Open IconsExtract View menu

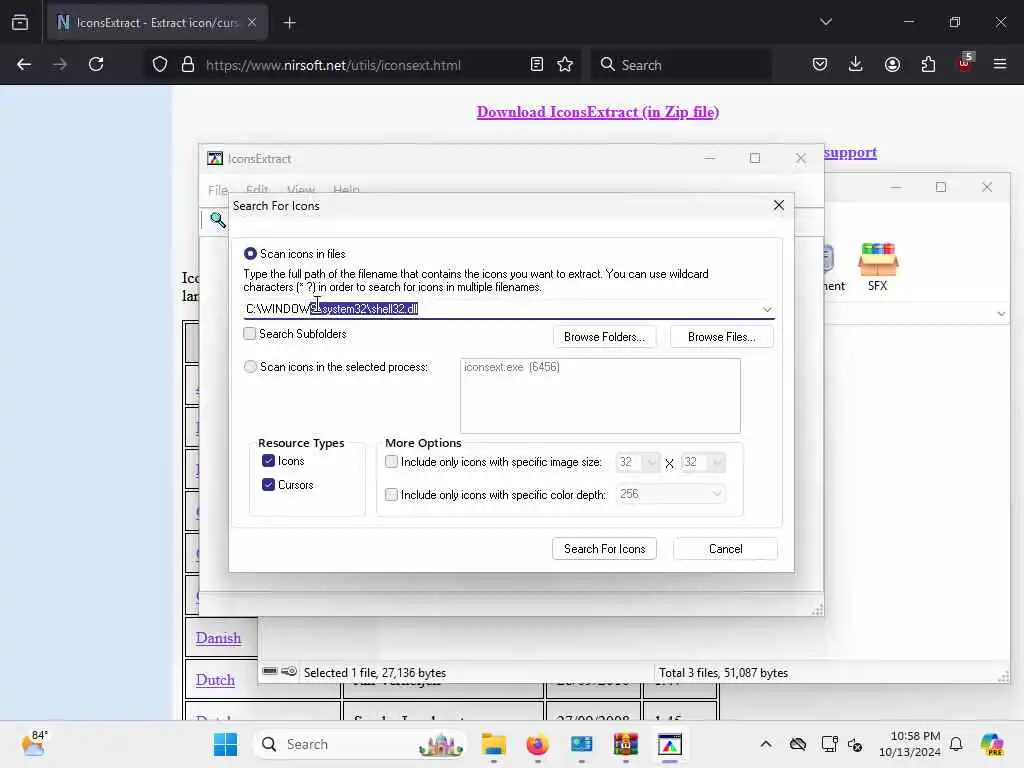pos(300,189)
